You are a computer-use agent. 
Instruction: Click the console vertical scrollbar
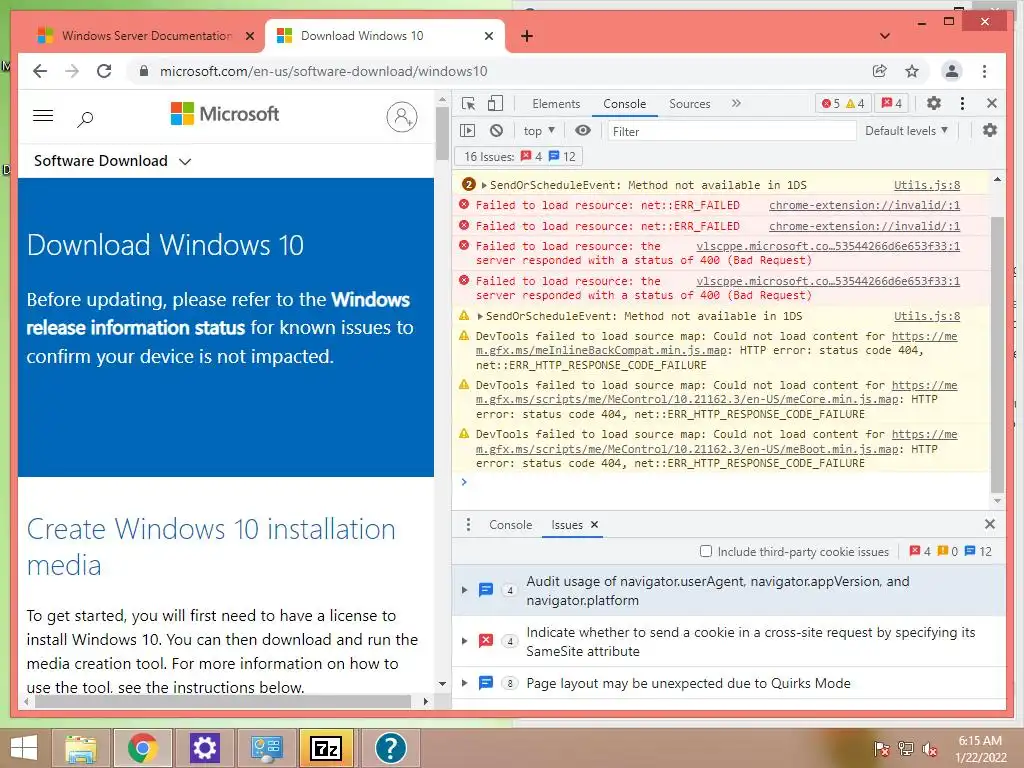[997, 355]
